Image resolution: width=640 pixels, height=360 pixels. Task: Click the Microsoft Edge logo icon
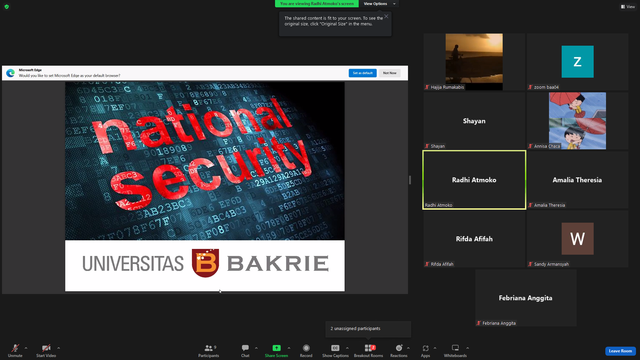tap(11, 73)
